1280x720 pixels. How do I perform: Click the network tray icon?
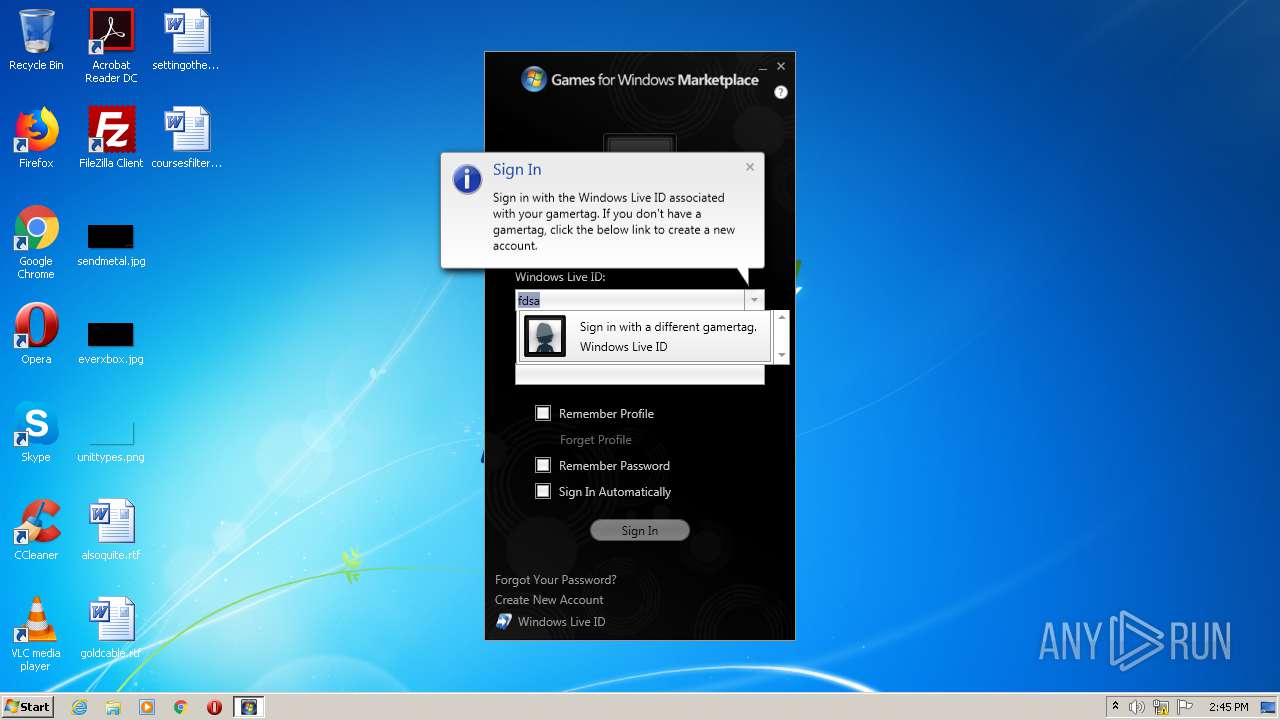pyautogui.click(x=1161, y=707)
